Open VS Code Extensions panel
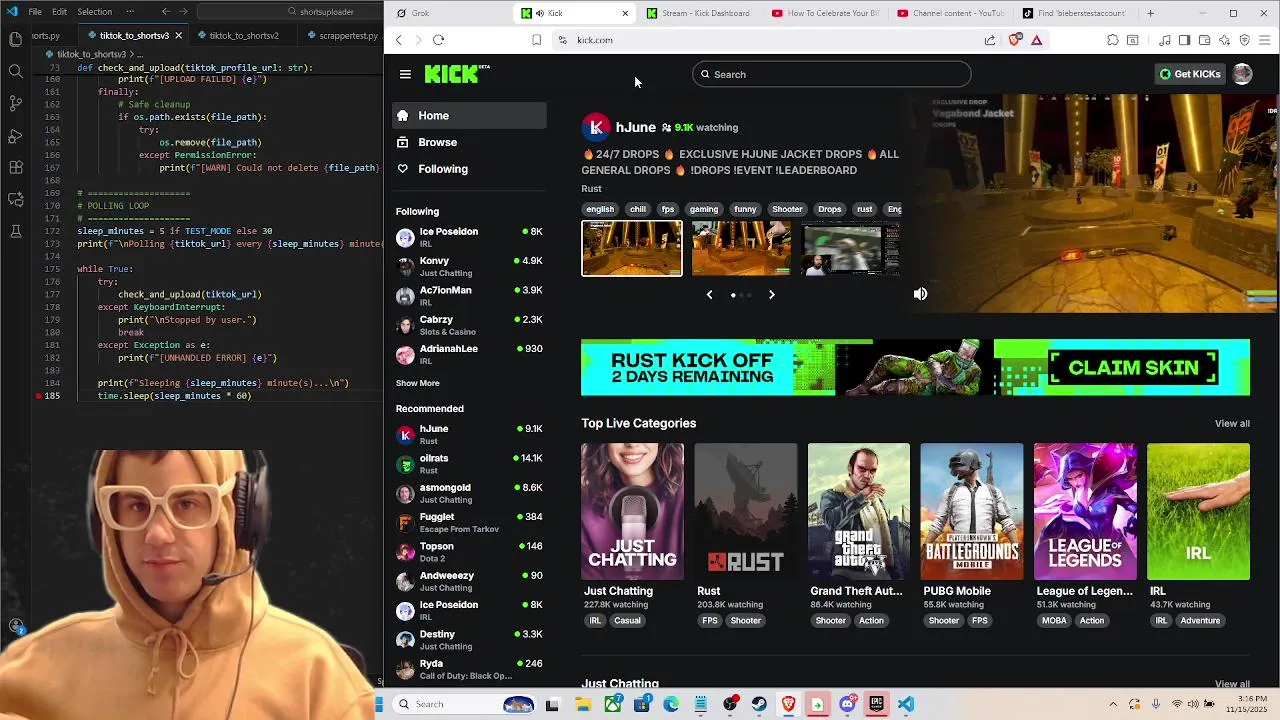Viewport: 1280px width, 720px height. click(x=15, y=167)
